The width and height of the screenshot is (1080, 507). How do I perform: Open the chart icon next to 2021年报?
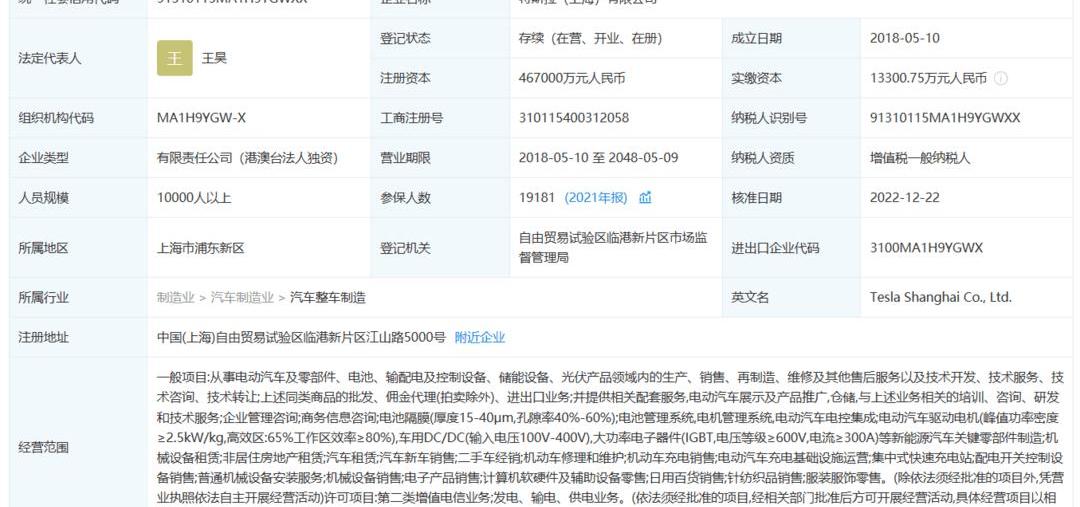(645, 198)
